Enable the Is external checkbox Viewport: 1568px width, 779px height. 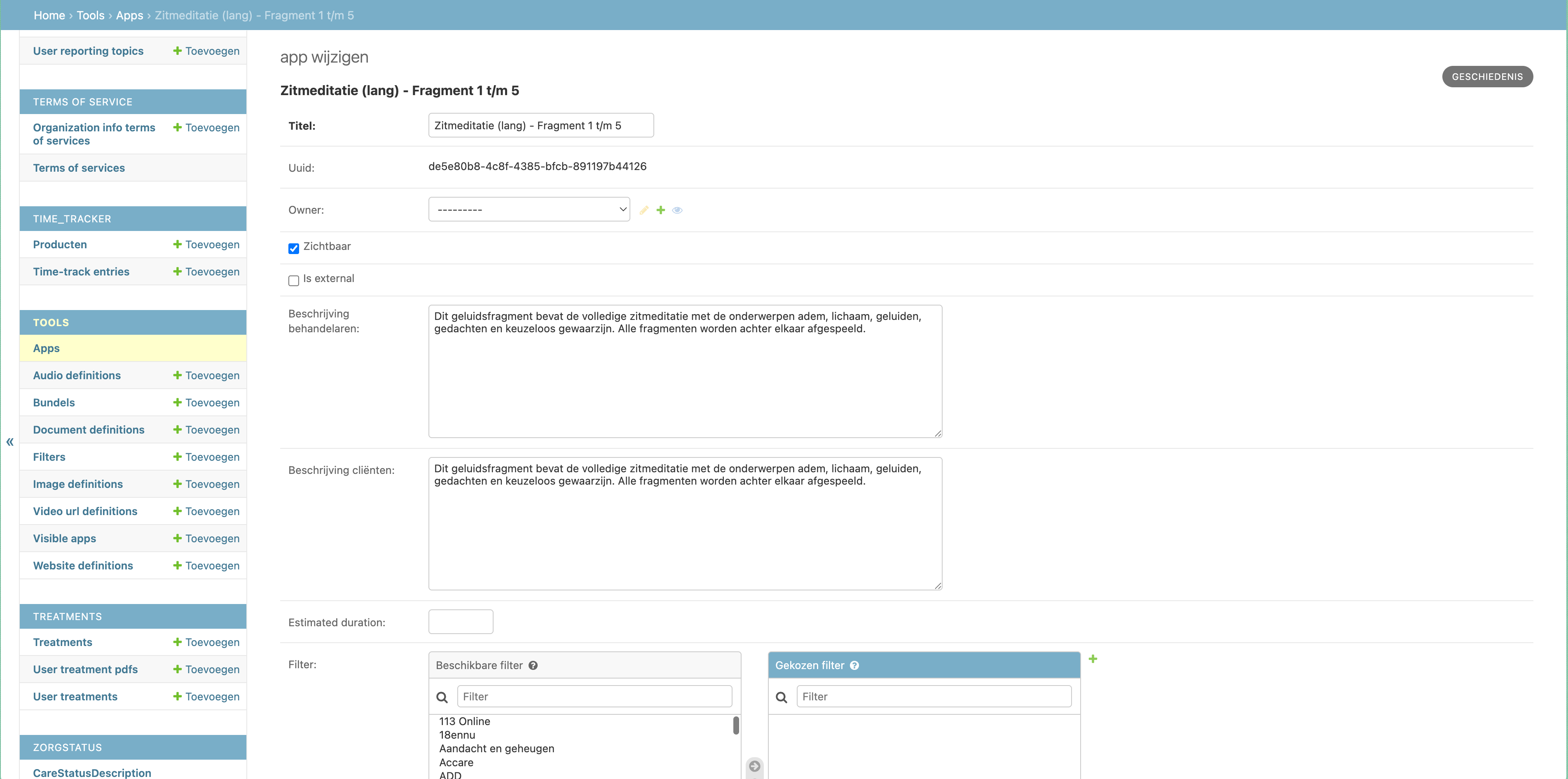293,280
